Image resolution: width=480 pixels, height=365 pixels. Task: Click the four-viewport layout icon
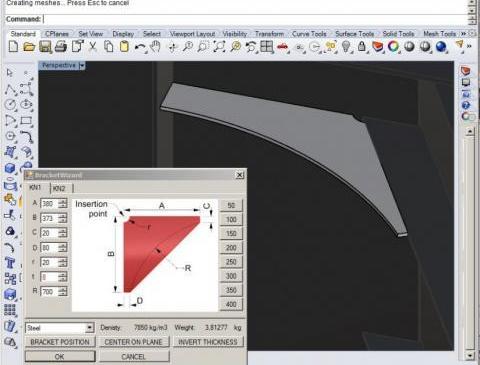(267, 46)
